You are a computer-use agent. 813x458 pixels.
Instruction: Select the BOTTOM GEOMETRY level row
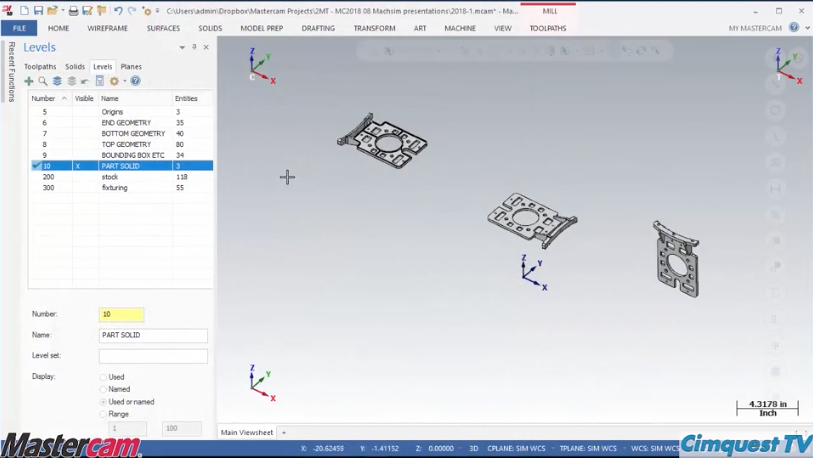[x=121, y=133]
